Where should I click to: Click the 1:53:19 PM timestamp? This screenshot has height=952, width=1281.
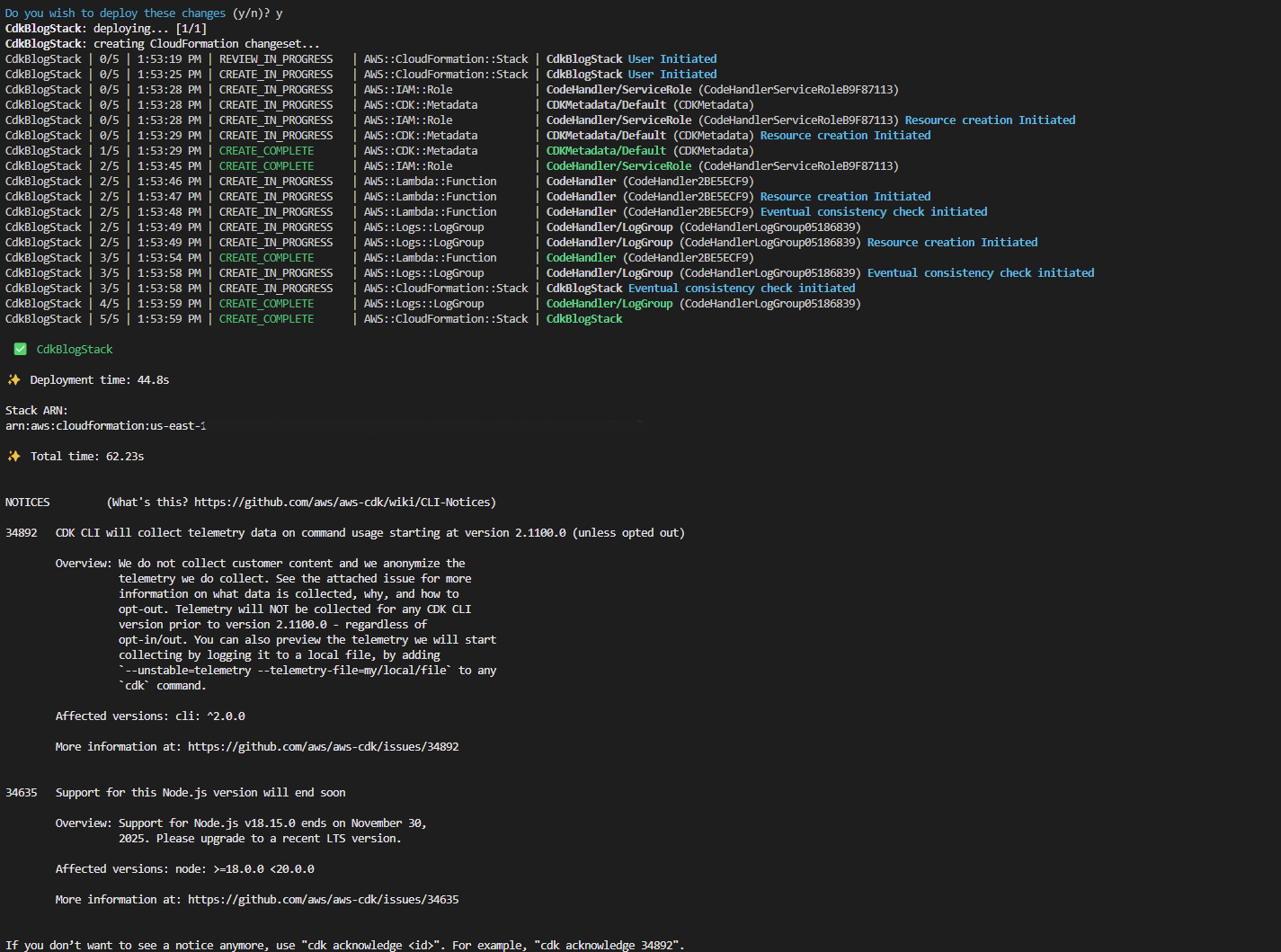pos(169,58)
